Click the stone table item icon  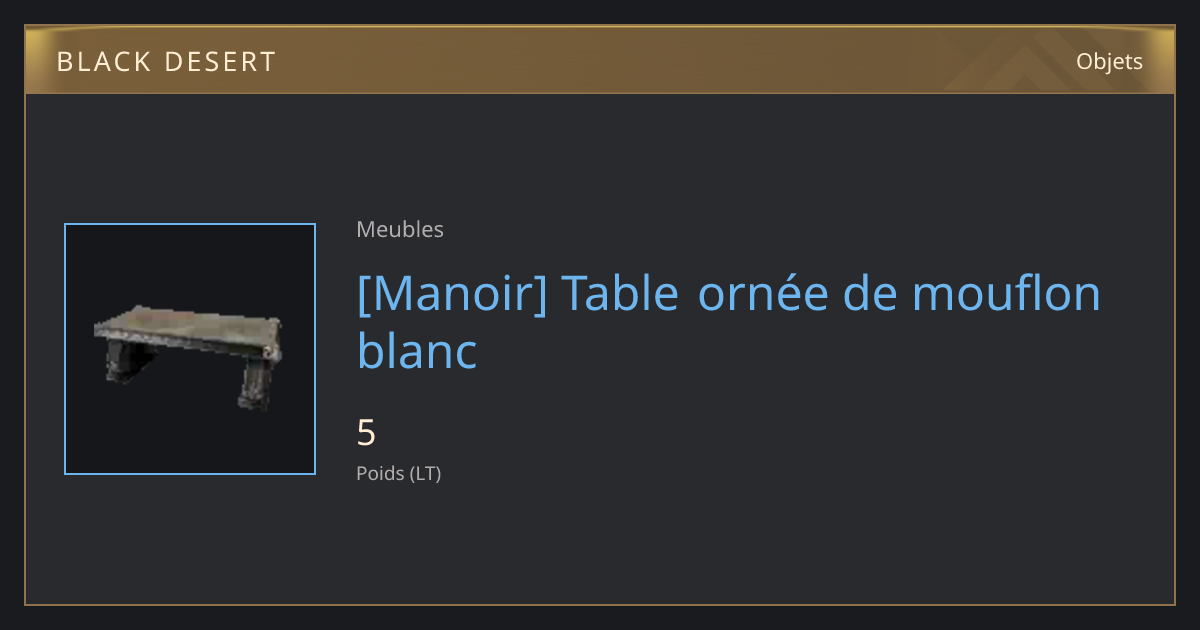coord(189,358)
